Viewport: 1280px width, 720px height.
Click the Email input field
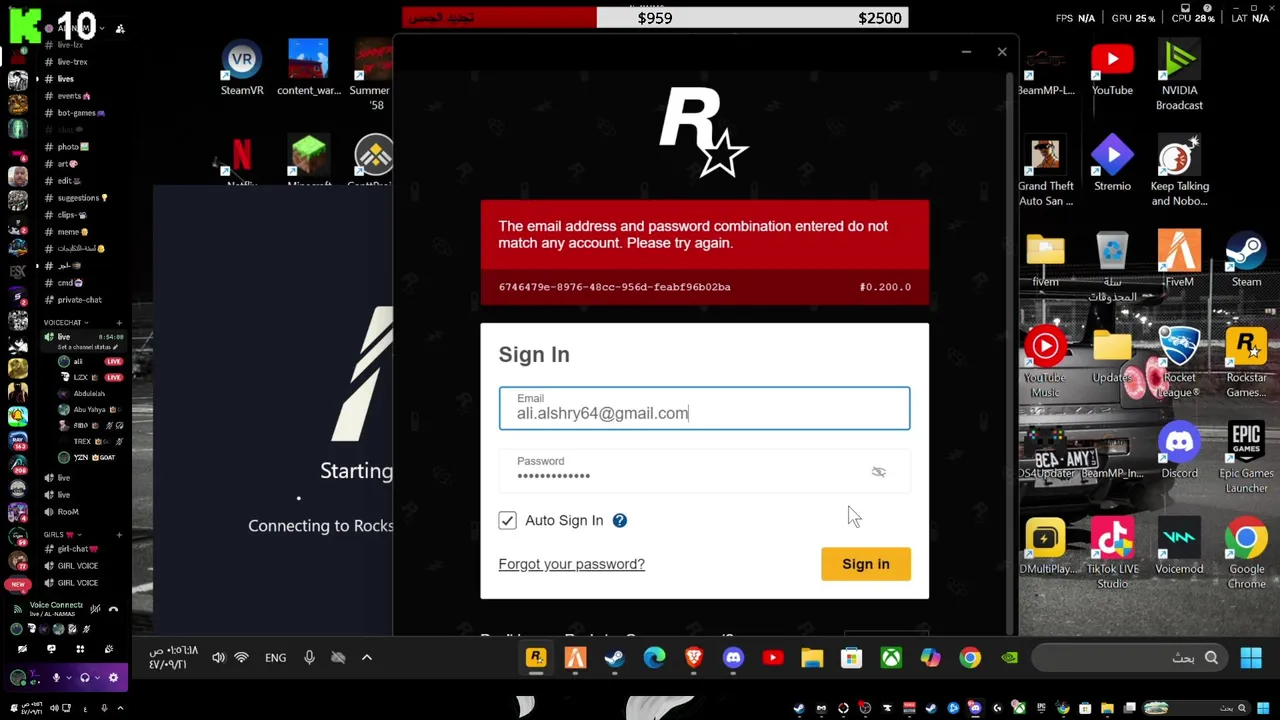tap(704, 408)
